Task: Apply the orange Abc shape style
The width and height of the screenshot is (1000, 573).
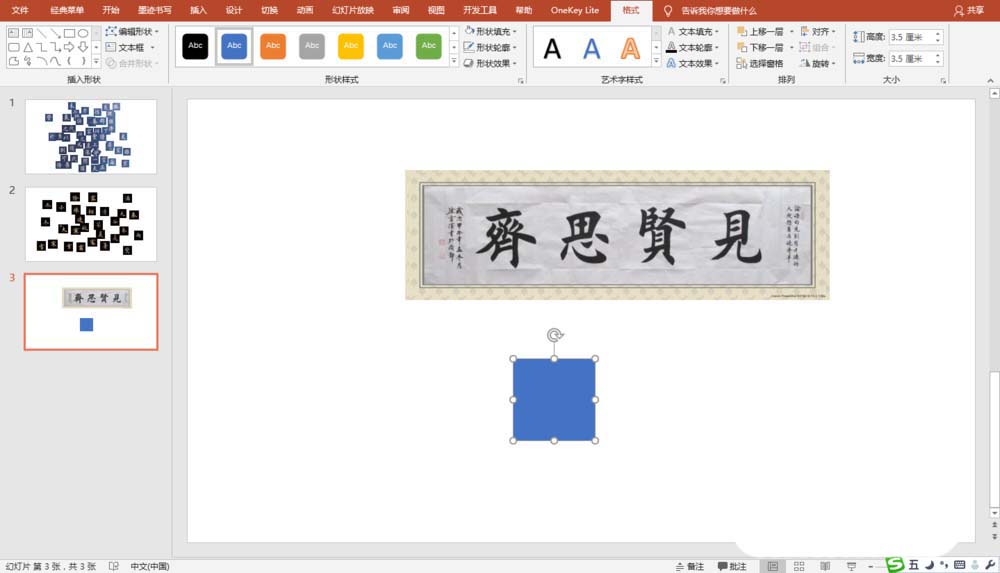Action: [x=273, y=46]
